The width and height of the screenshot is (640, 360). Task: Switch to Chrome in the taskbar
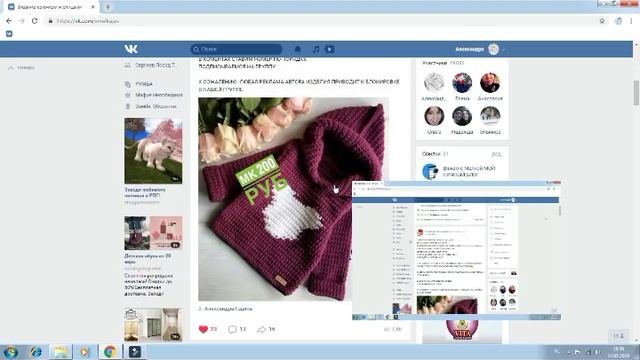click(x=109, y=351)
